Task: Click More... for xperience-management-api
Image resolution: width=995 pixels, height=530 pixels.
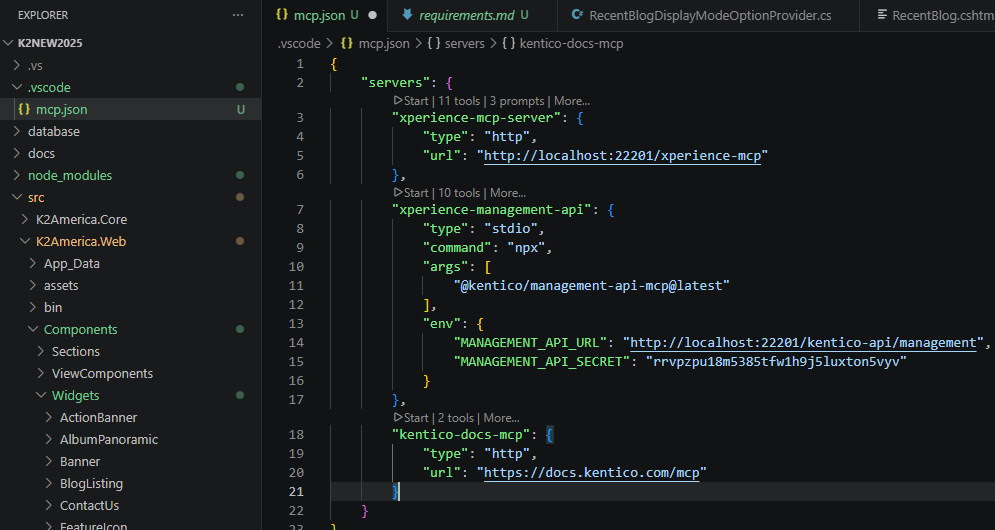Action: click(508, 192)
